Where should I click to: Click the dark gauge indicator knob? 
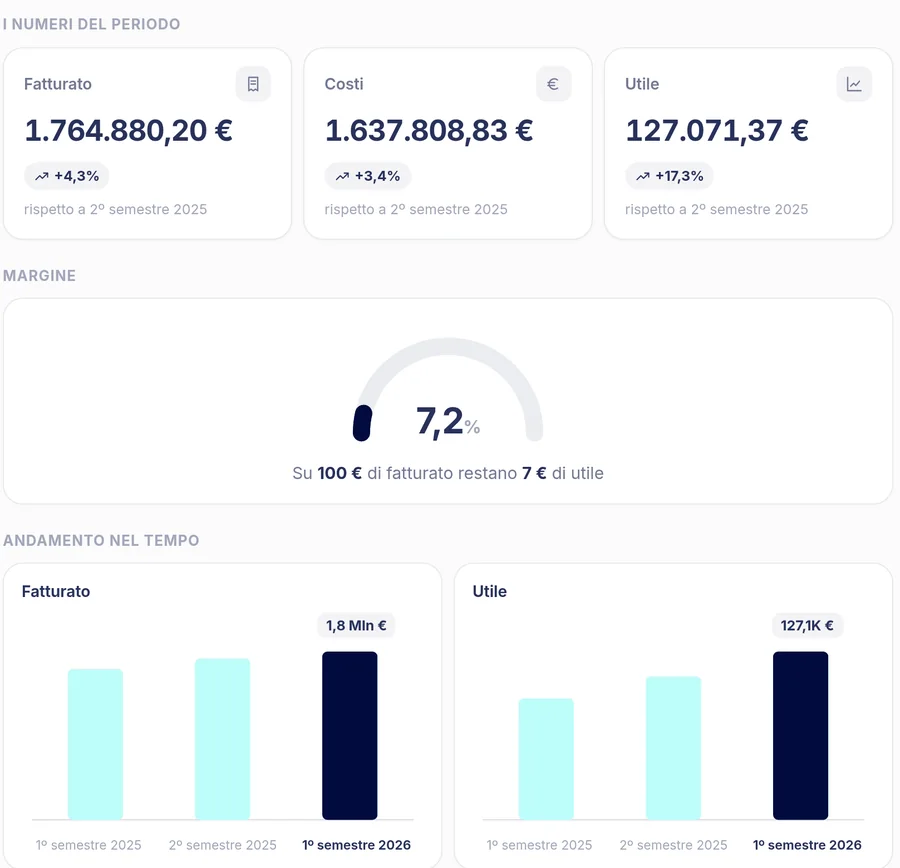tap(362, 423)
